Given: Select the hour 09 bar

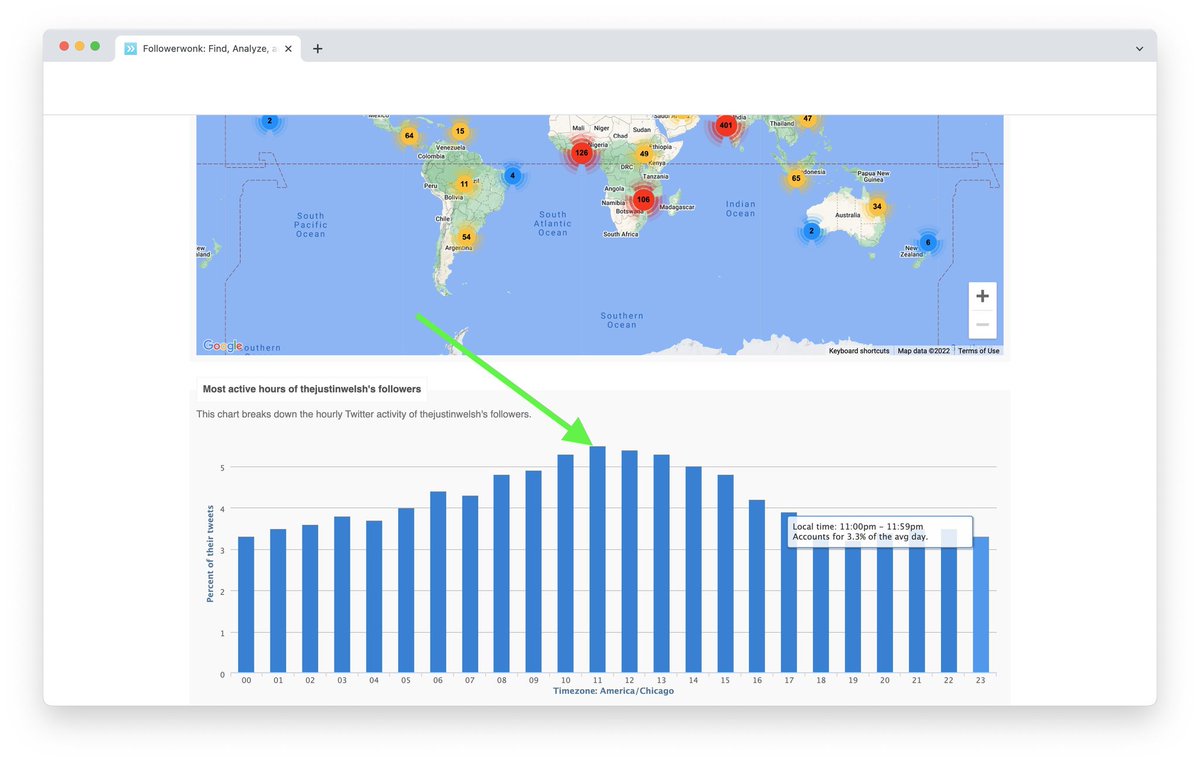Looking at the screenshot, I should [534, 571].
